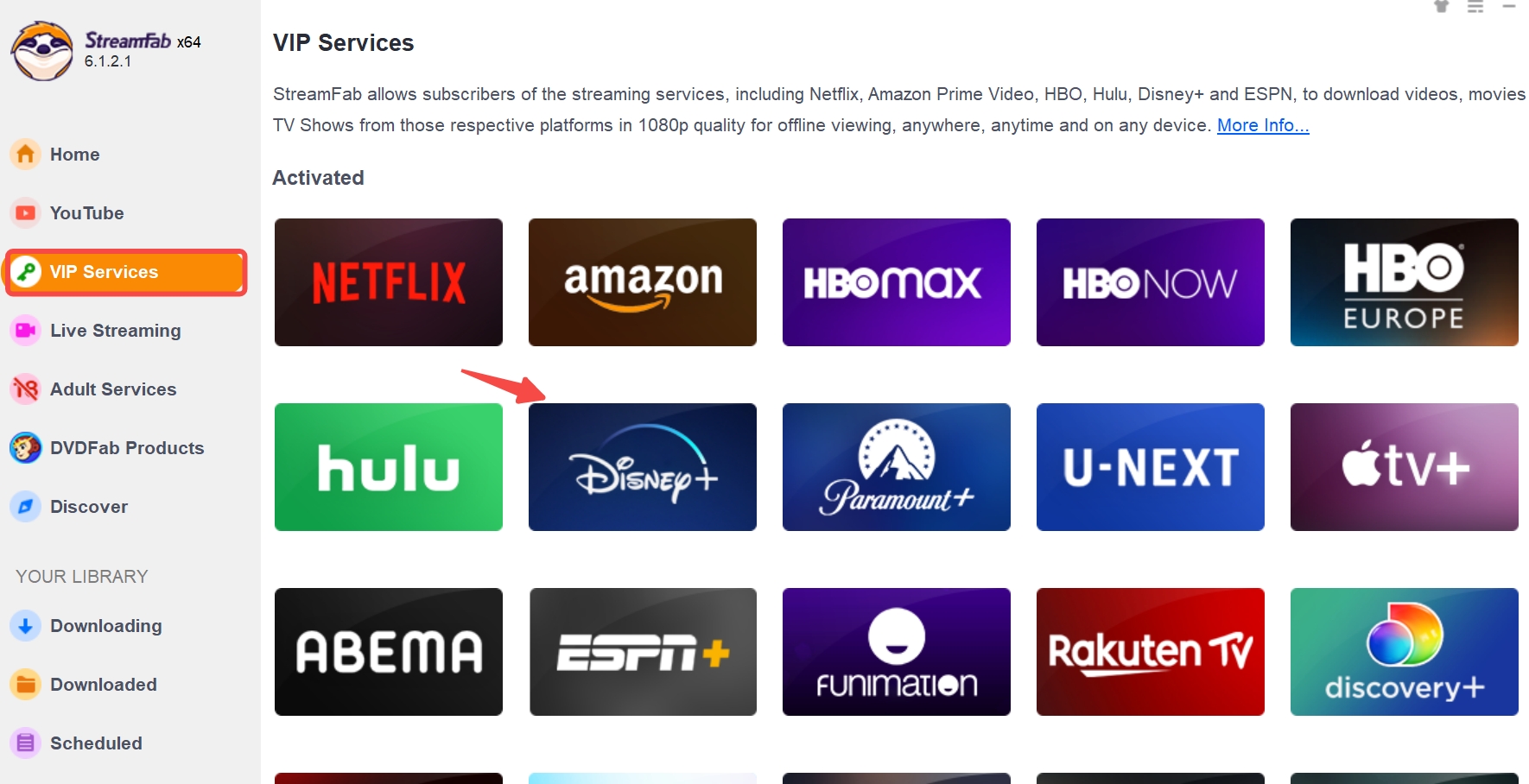Select the ESPN+ service tile
1529x784 pixels.
(x=643, y=652)
